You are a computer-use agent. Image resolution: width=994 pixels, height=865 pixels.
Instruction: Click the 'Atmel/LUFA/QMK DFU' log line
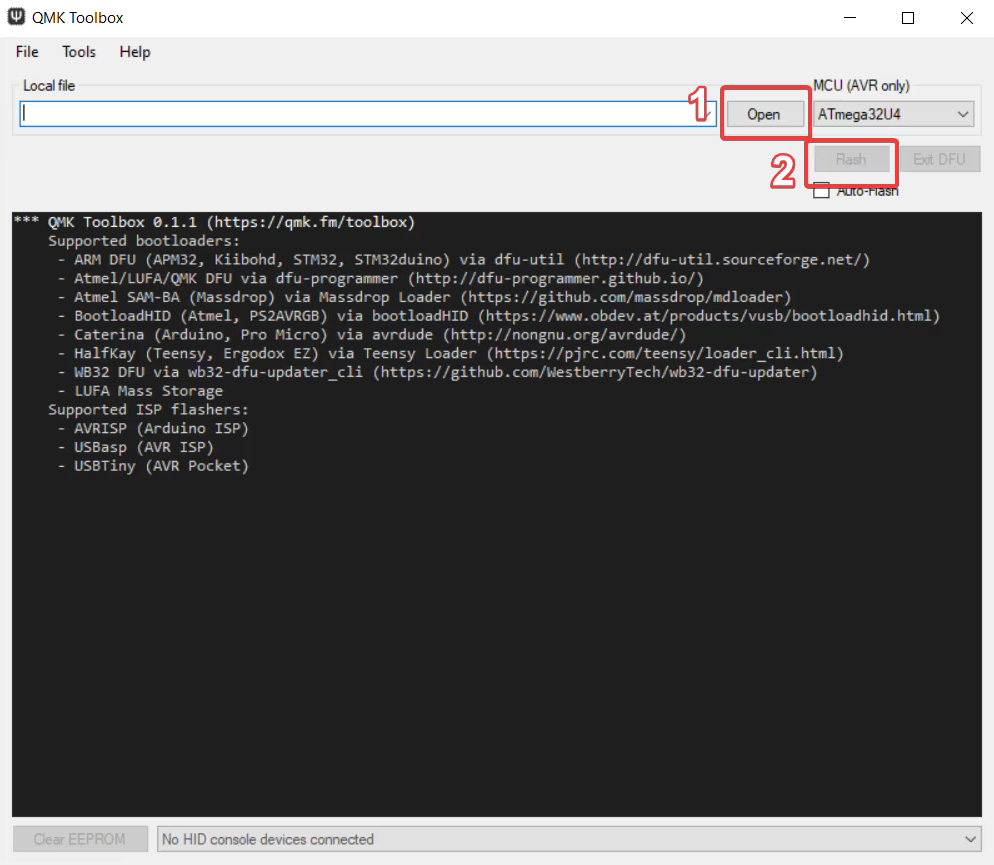click(380, 278)
